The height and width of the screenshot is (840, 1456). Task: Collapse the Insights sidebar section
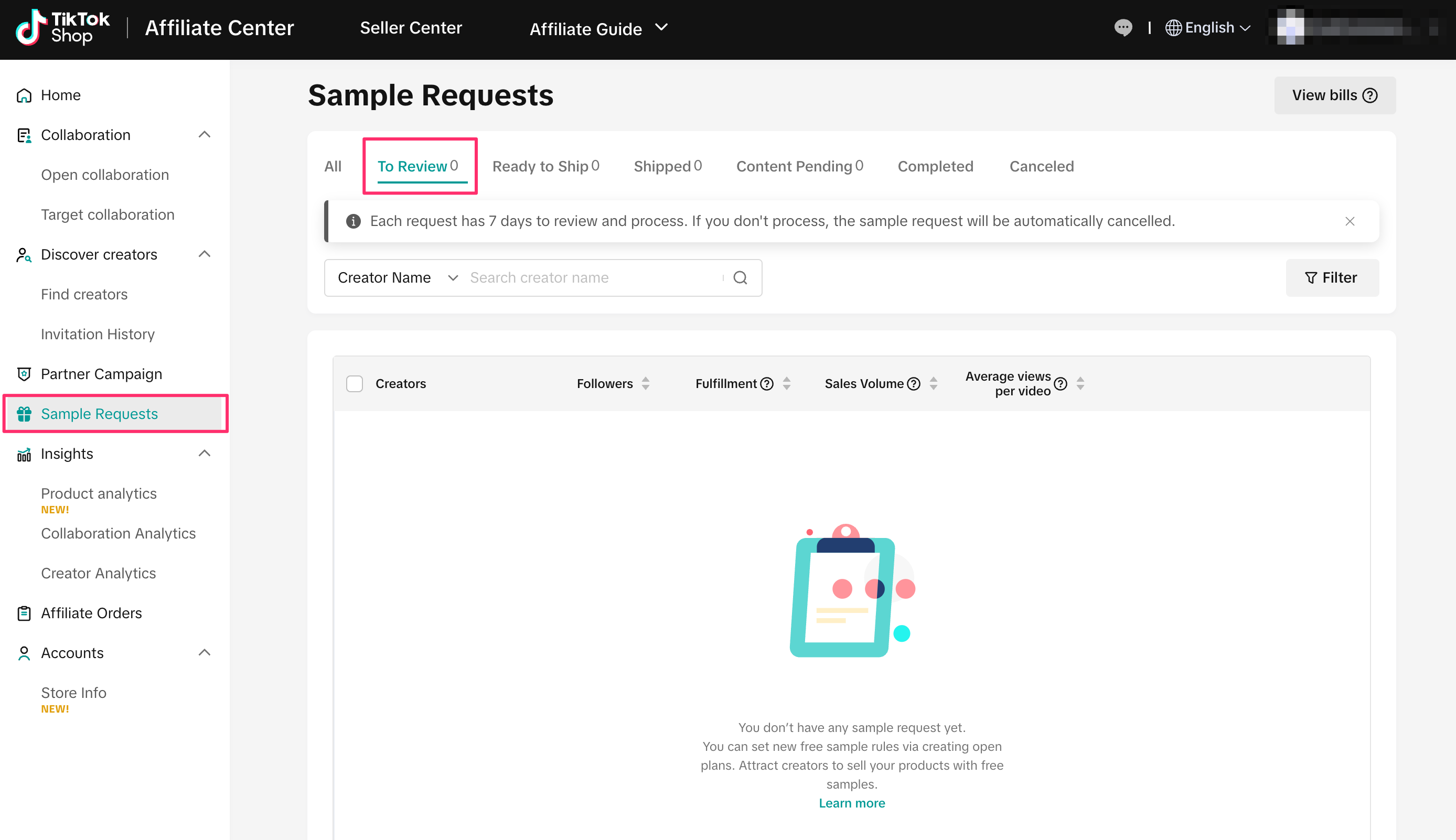[x=204, y=454]
